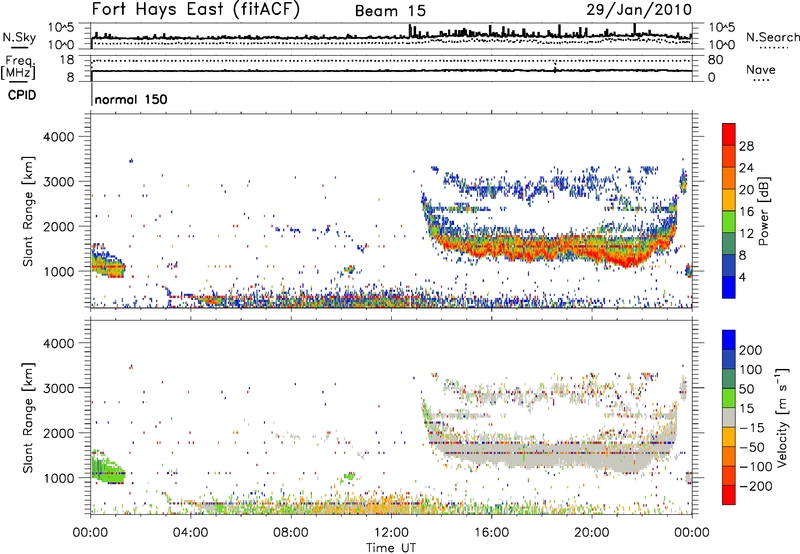The image size is (800, 554).
Task: Click the strong red-orange echo band in power panel
Action: click(x=556, y=247)
